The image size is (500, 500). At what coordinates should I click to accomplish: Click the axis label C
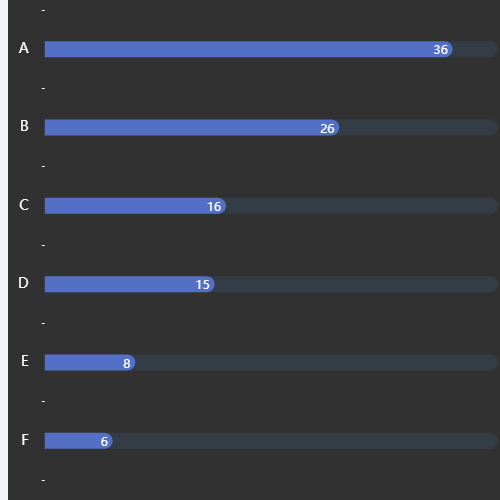point(24,205)
